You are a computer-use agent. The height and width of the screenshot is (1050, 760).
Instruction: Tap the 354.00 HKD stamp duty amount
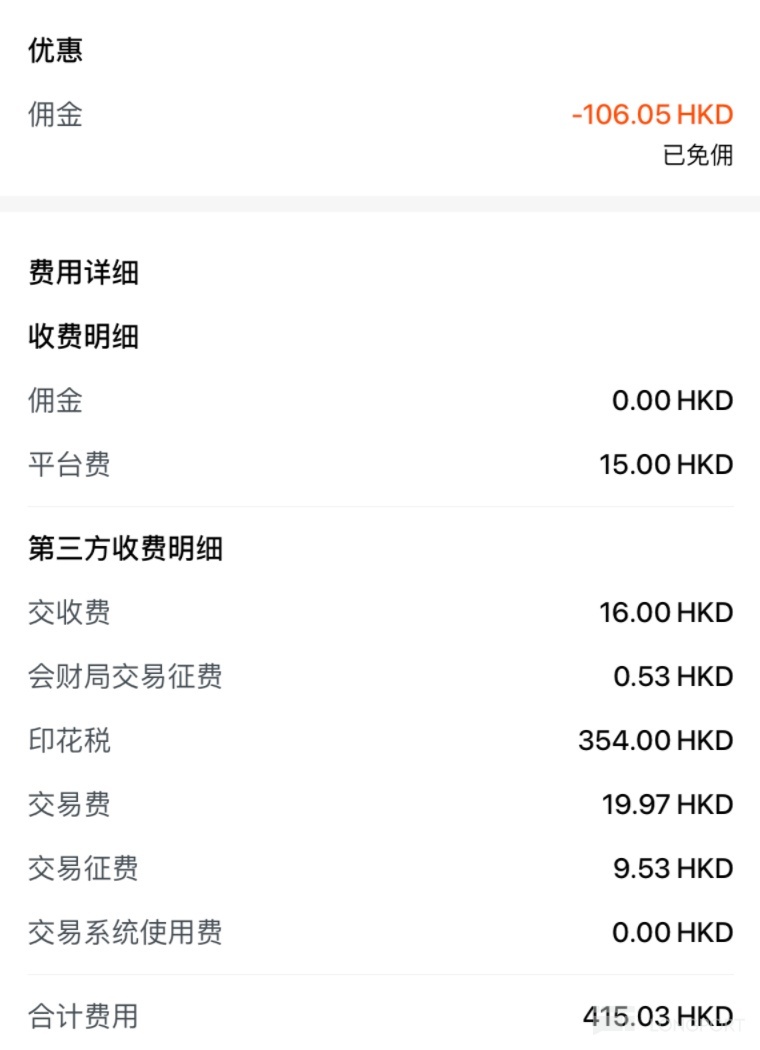tap(655, 740)
